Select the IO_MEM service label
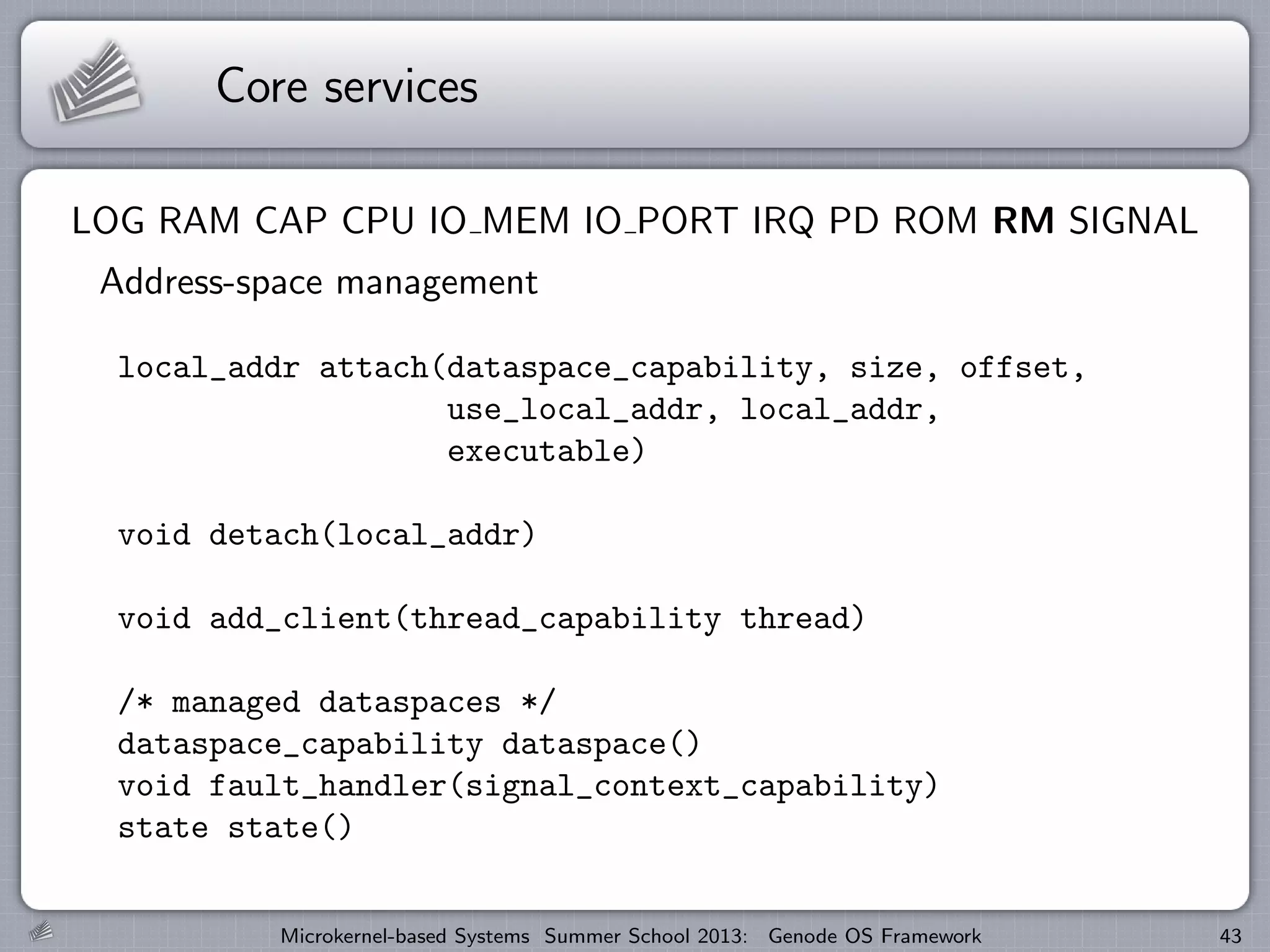Image resolution: width=1270 pixels, height=952 pixels. (x=499, y=221)
